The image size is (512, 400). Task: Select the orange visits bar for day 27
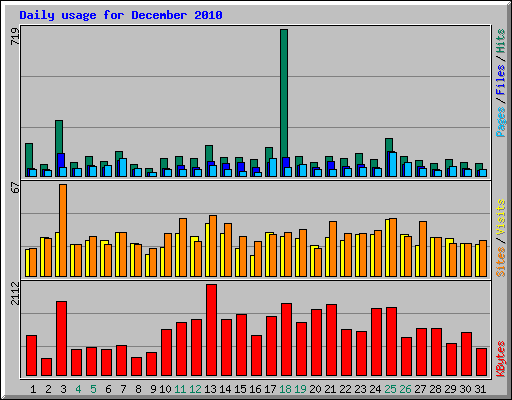click(x=423, y=249)
